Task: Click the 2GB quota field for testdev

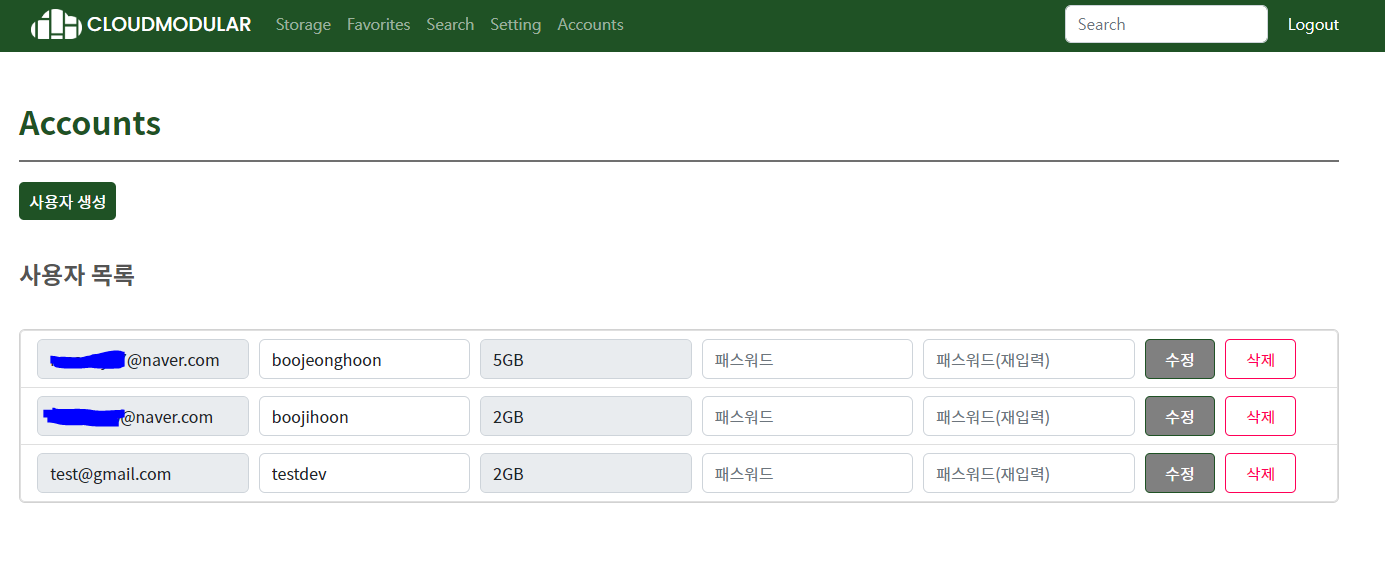Action: coord(586,473)
